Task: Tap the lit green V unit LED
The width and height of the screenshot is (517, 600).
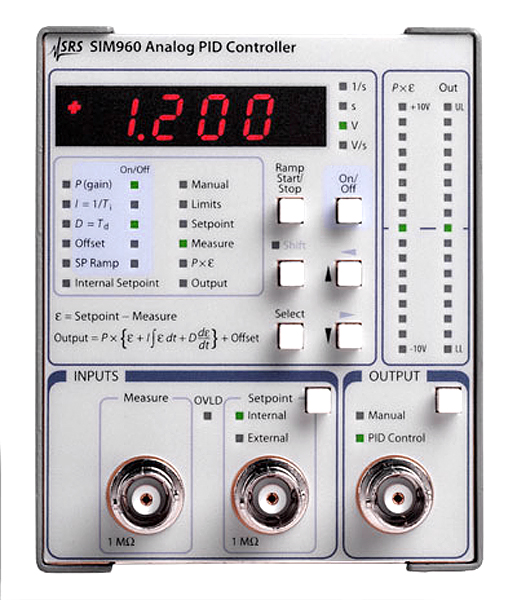Action: coord(343,126)
